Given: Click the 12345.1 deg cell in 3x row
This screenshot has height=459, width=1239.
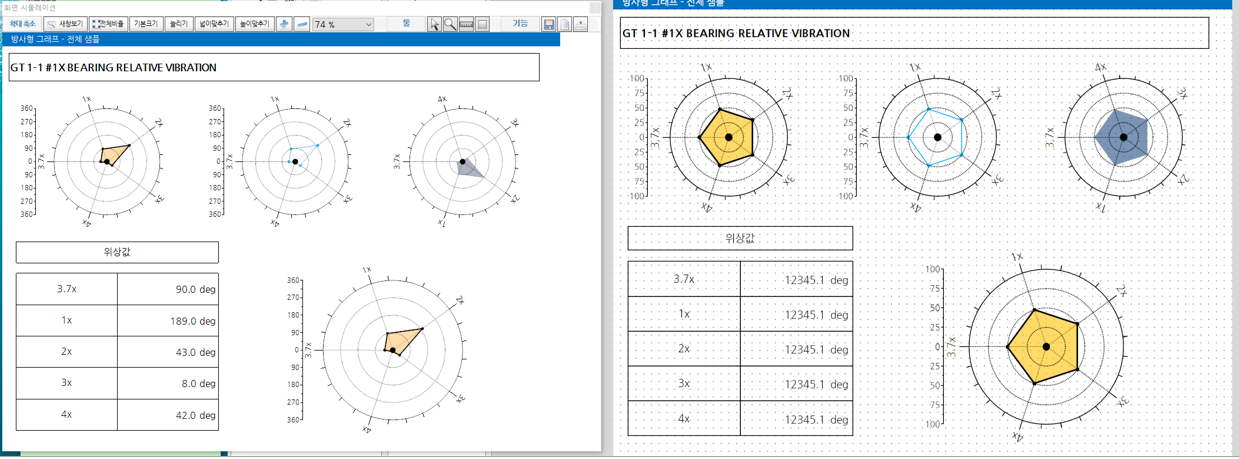Looking at the screenshot, I should click(797, 384).
